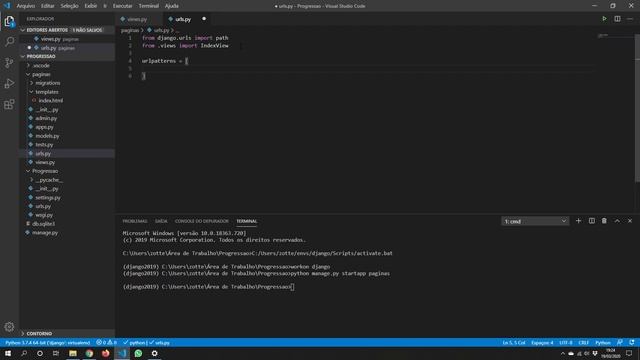Click the paginas breadcrumb above the editor

(130, 30)
